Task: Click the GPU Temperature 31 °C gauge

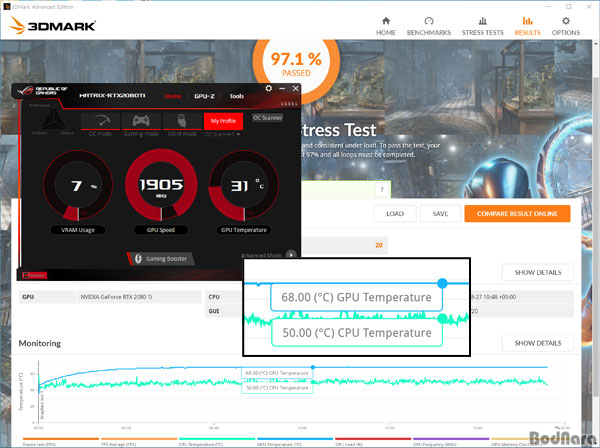Action: [x=244, y=186]
